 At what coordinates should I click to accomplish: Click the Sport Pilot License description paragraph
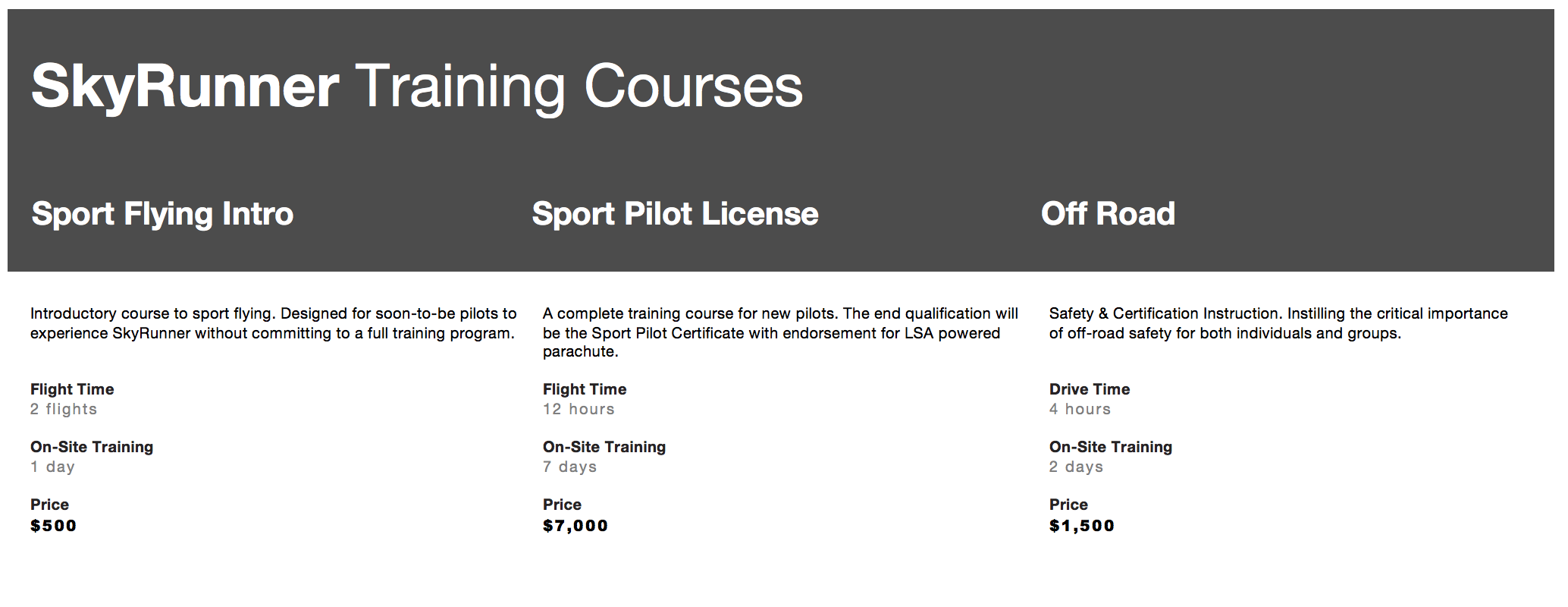[780, 332]
